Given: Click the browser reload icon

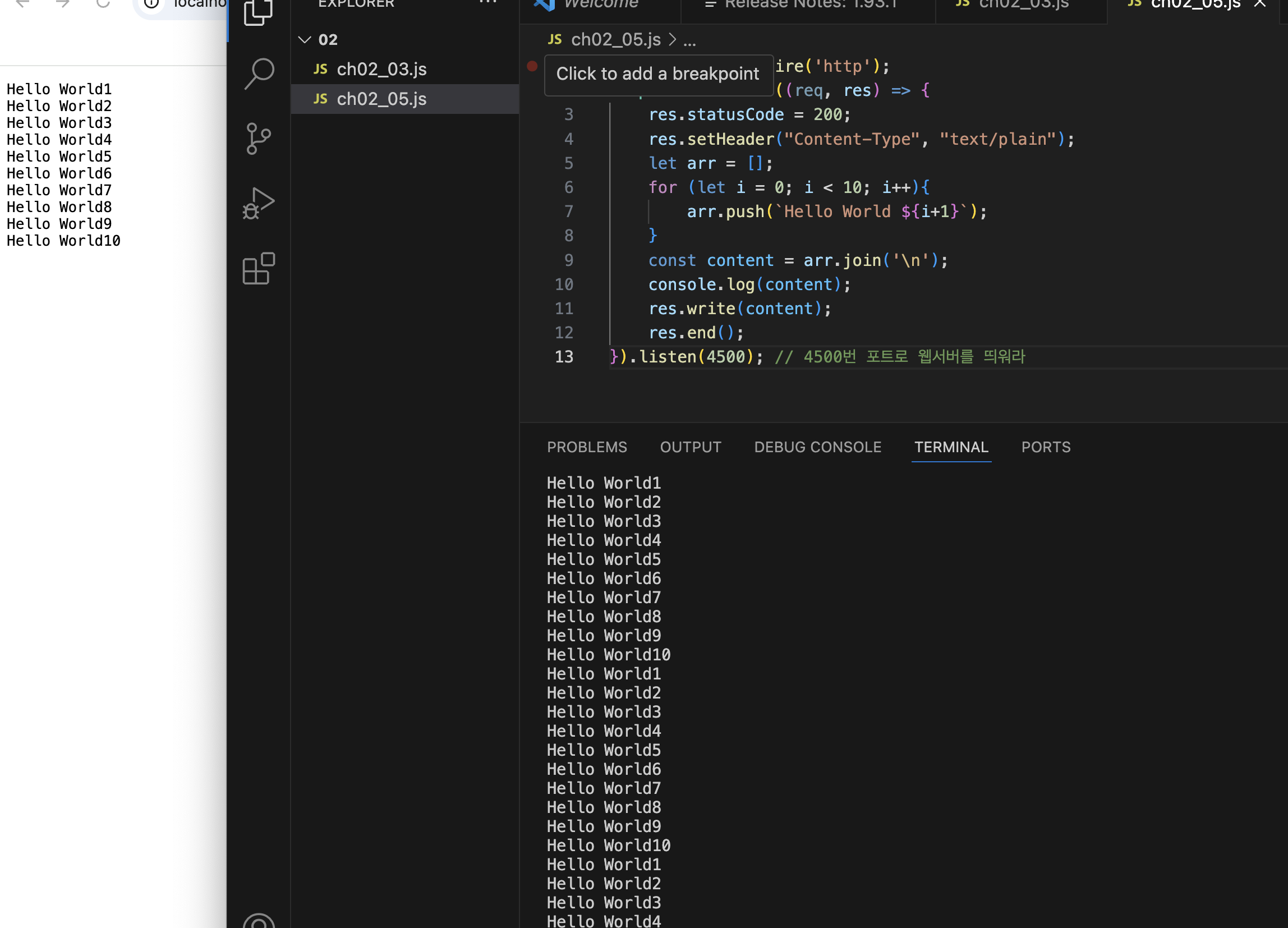Looking at the screenshot, I should [103, 3].
